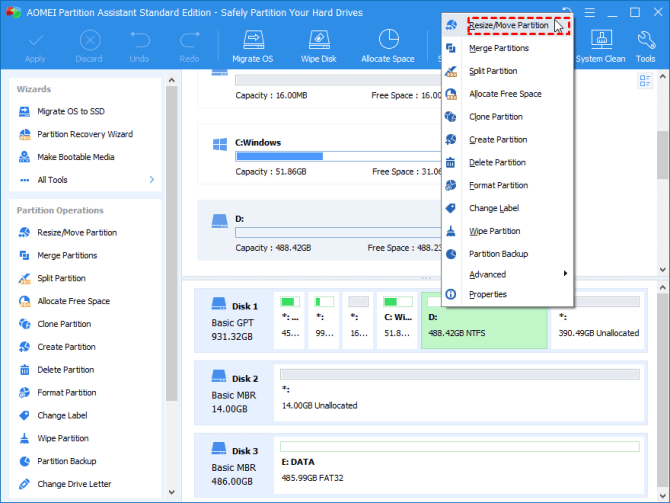Select the 45... partition block on Disk 1
Viewport: 670px width, 503px height.
[x=290, y=321]
